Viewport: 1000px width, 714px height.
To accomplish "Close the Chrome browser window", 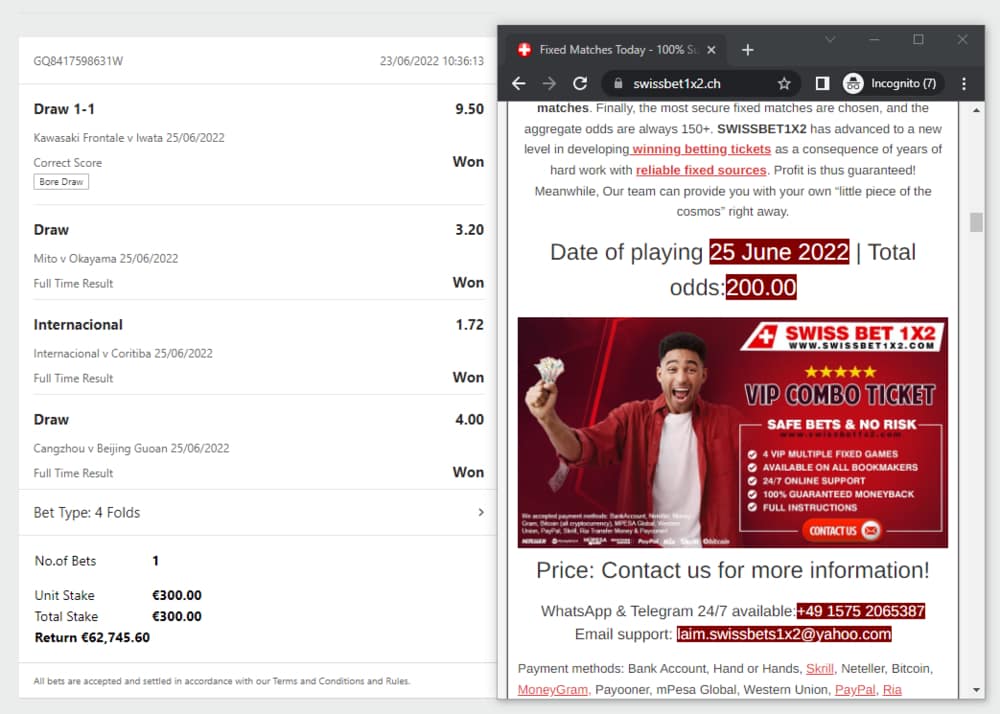I will [x=962, y=40].
